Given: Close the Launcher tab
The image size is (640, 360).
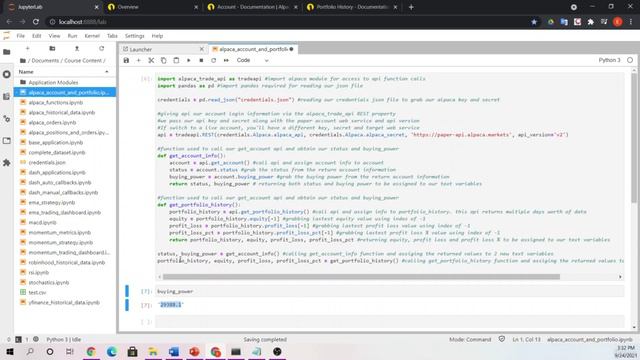Looking at the screenshot, I should 202,49.
